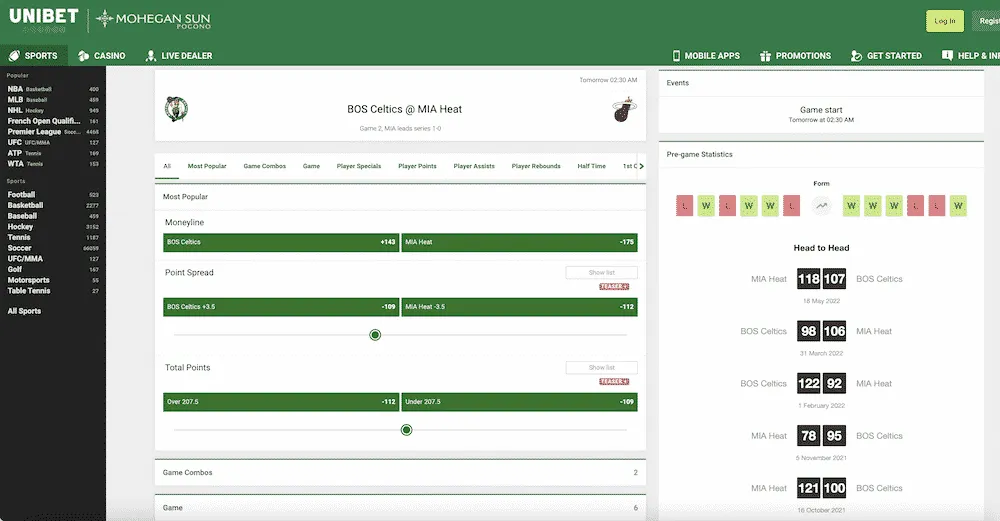Select the Player Points tab
This screenshot has height=521, width=1000.
[x=417, y=166]
